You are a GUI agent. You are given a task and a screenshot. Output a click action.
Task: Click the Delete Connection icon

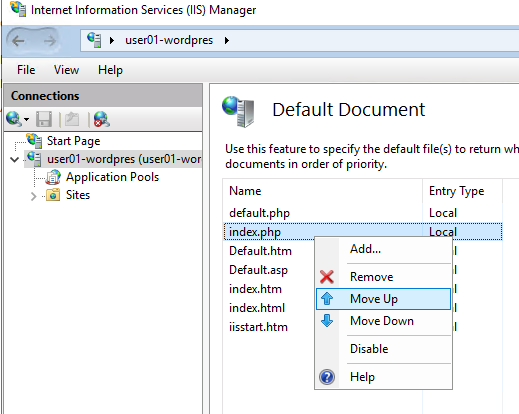point(101,119)
